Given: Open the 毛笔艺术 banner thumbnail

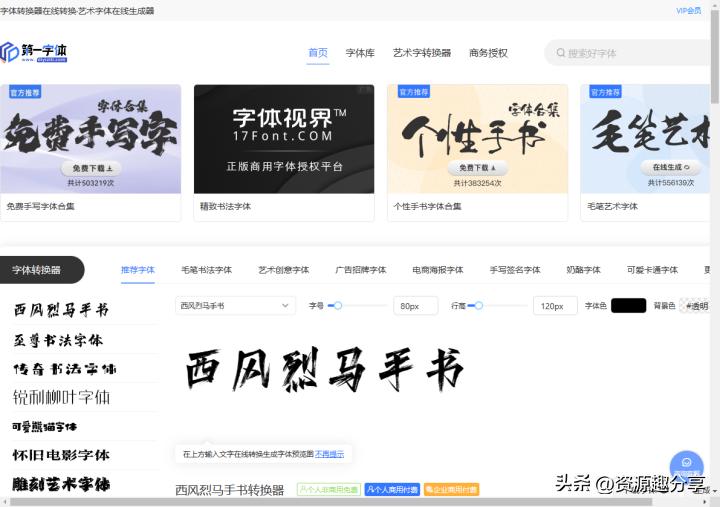Looking at the screenshot, I should click(645, 139).
